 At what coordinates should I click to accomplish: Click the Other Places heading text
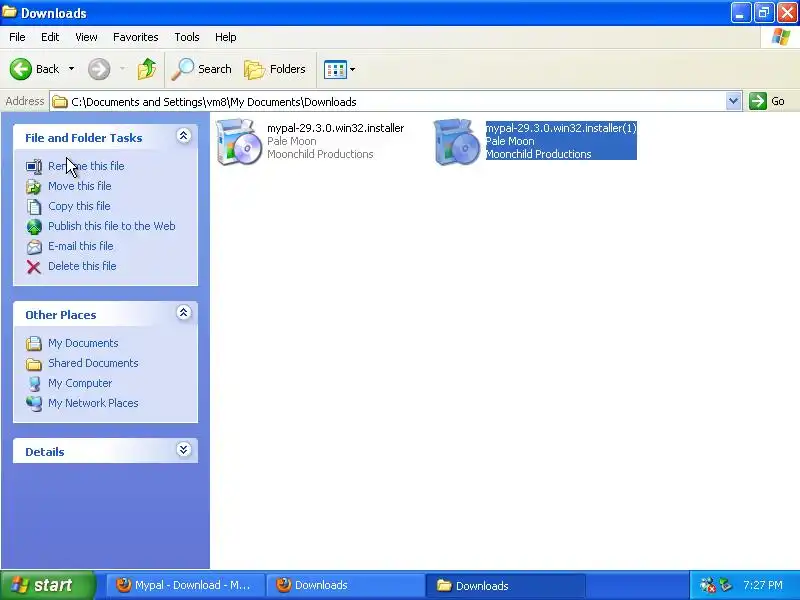coord(61,315)
